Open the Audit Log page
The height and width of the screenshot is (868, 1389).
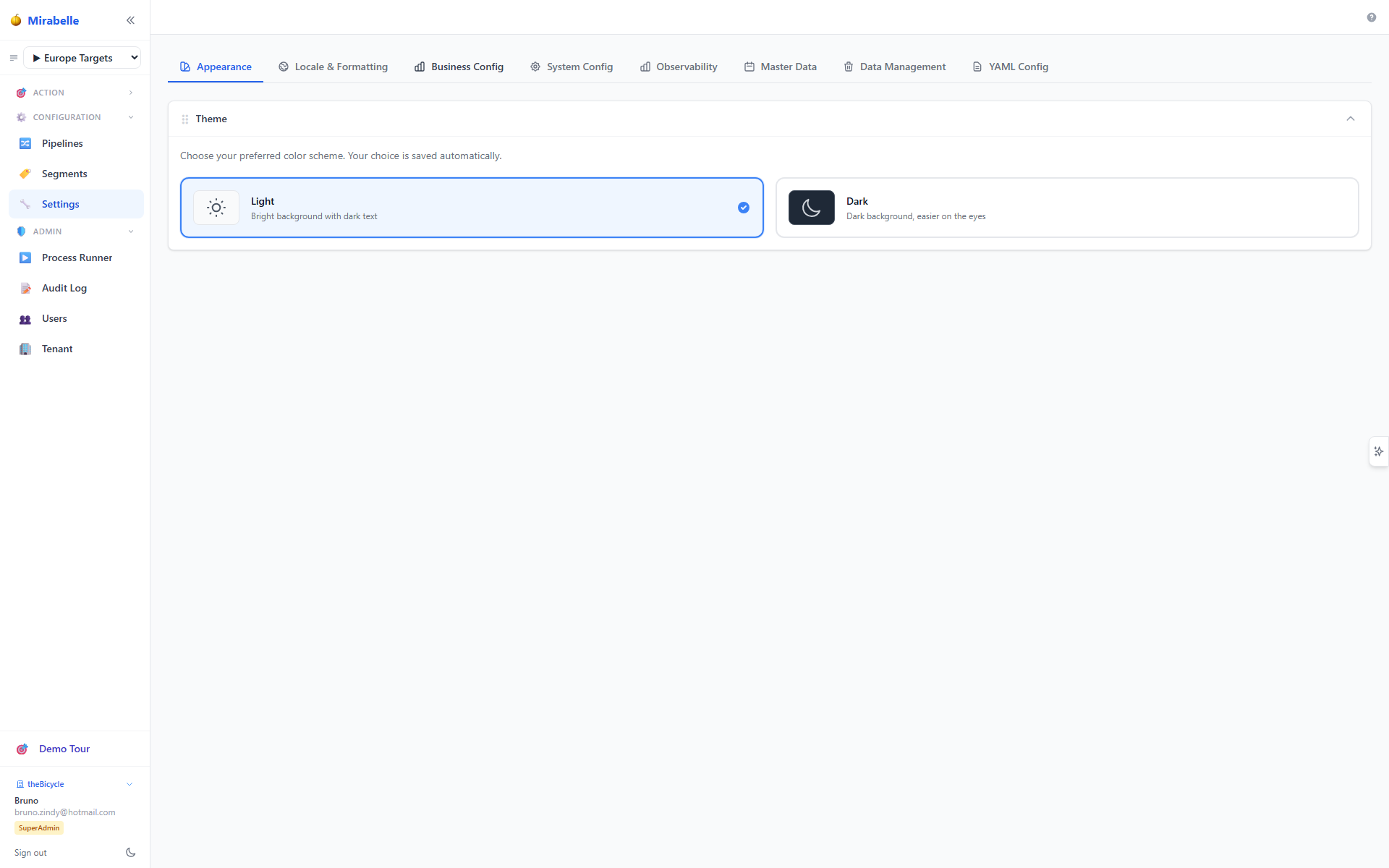pos(76,288)
